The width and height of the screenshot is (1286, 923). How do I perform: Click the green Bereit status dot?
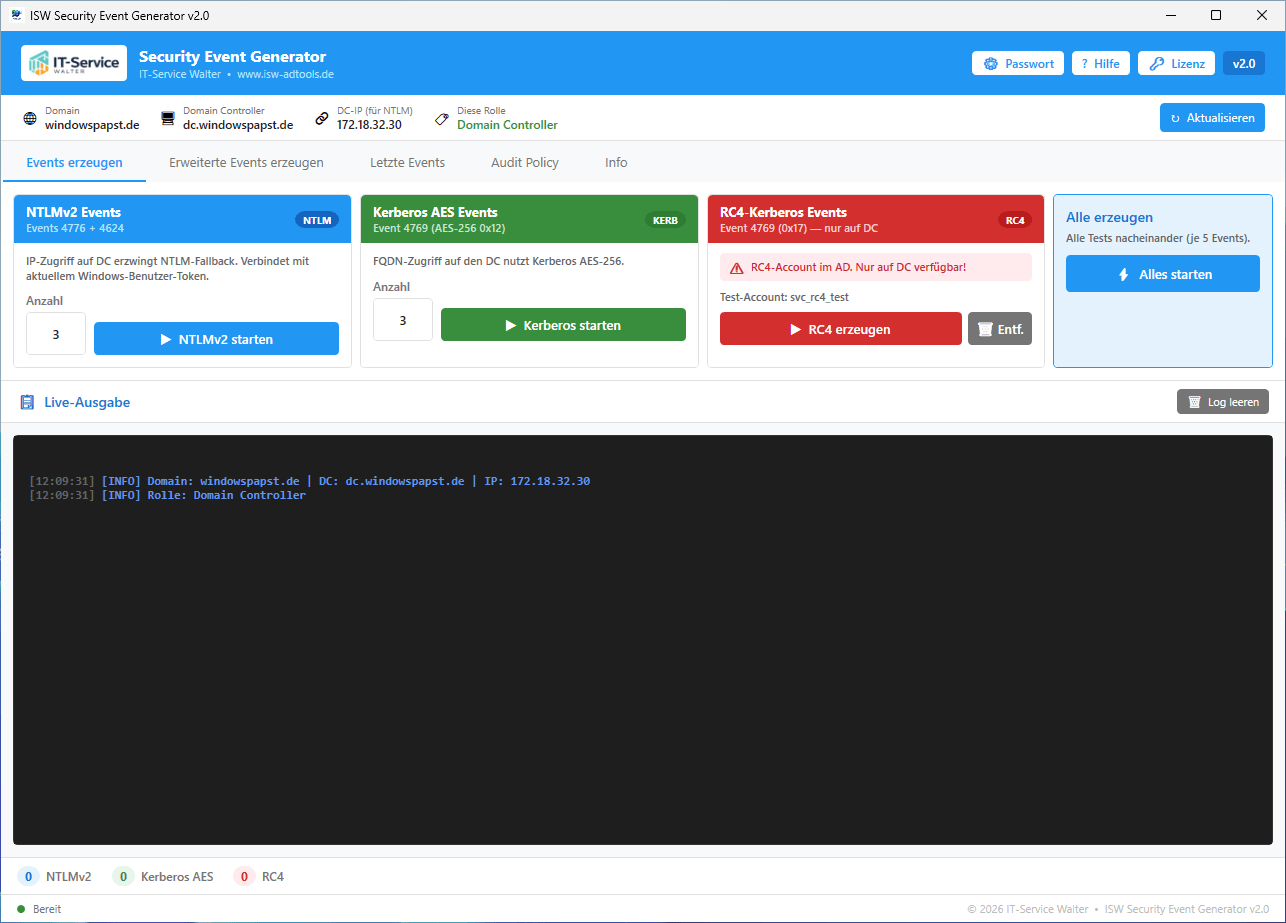(x=21, y=909)
